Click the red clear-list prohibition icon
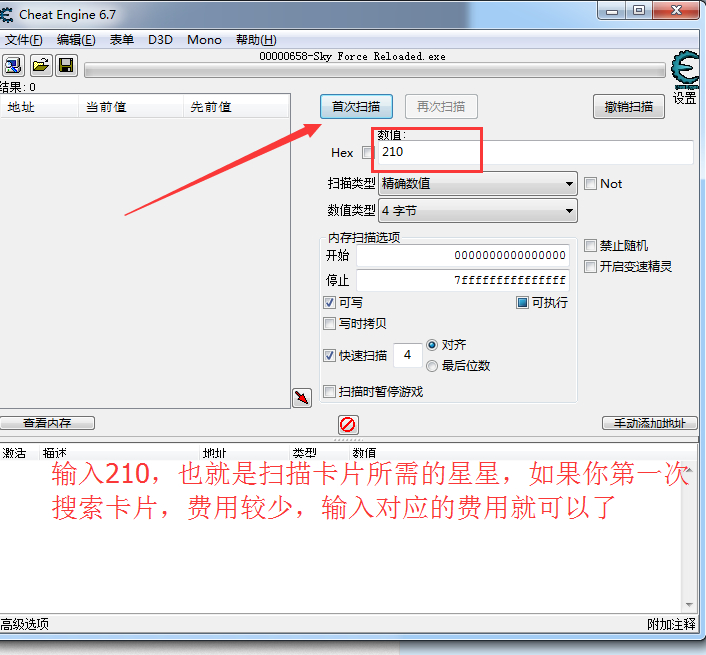Image resolution: width=706 pixels, height=655 pixels. pos(348,425)
